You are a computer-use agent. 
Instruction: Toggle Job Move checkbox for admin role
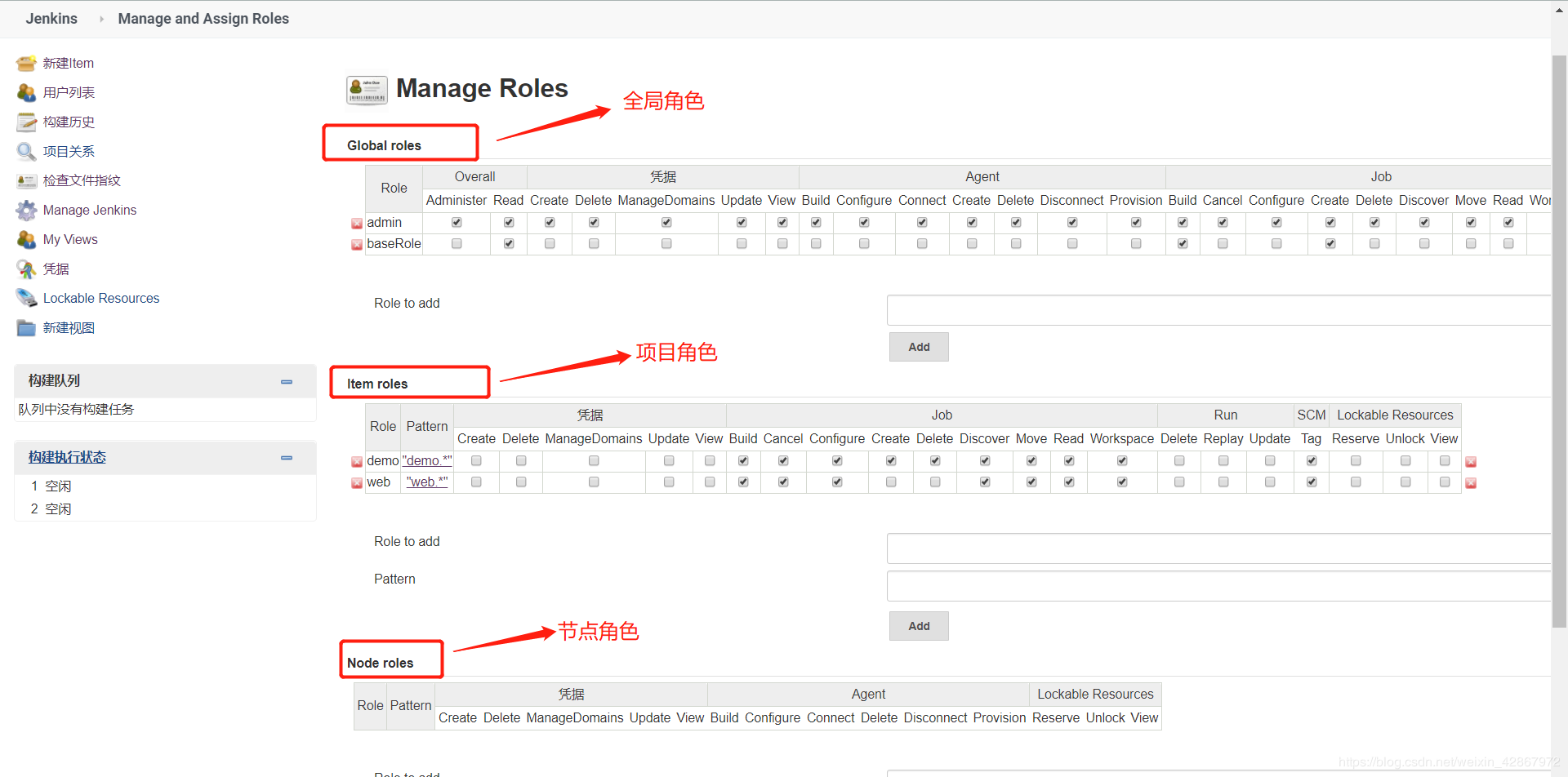1471,223
